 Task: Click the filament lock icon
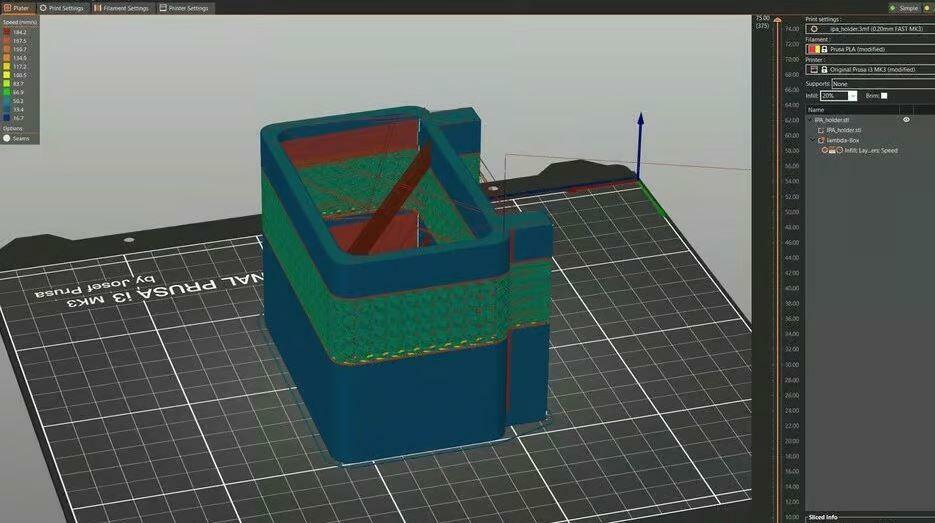tap(824, 49)
